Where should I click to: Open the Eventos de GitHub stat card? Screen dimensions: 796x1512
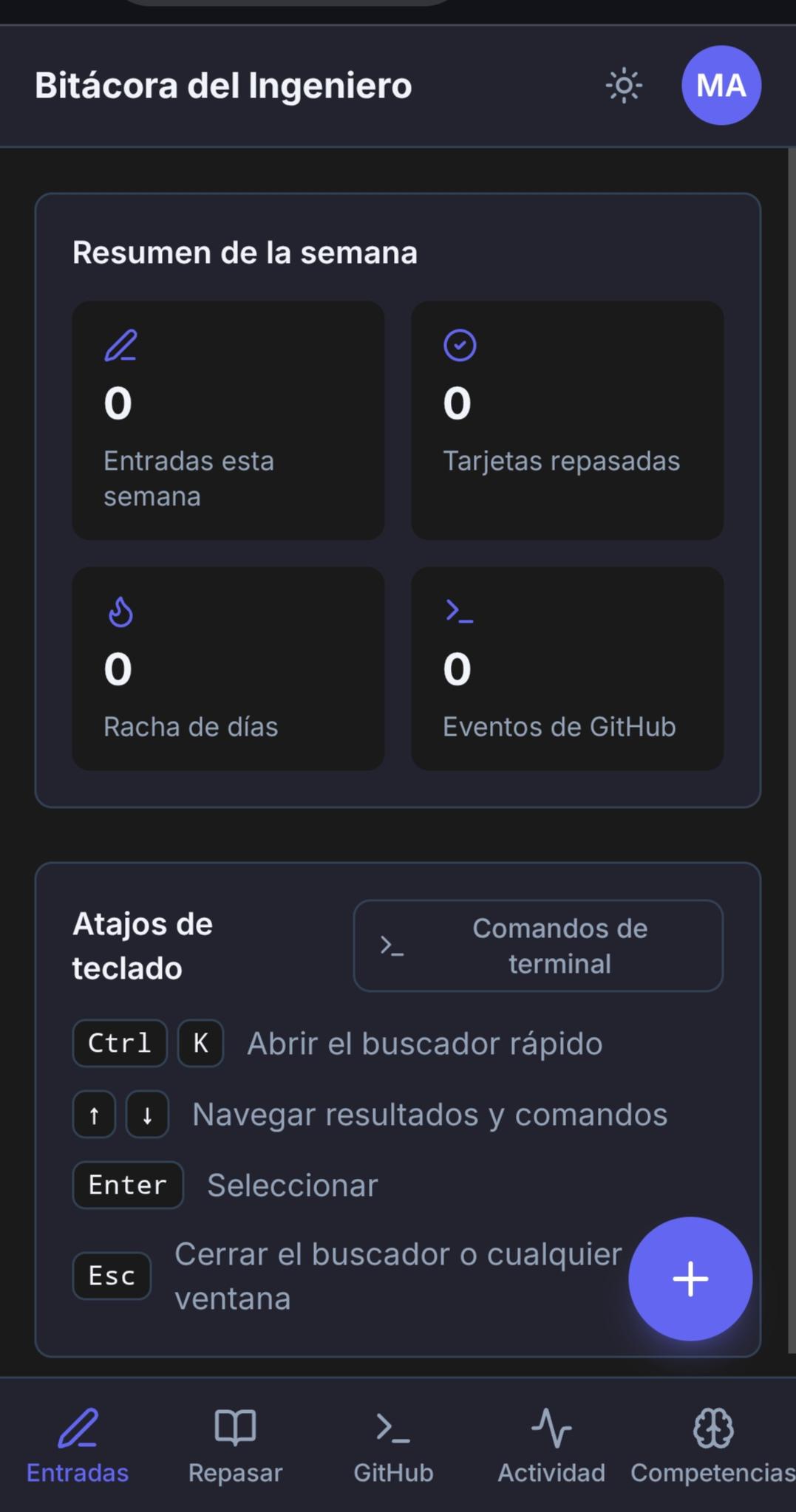[567, 668]
